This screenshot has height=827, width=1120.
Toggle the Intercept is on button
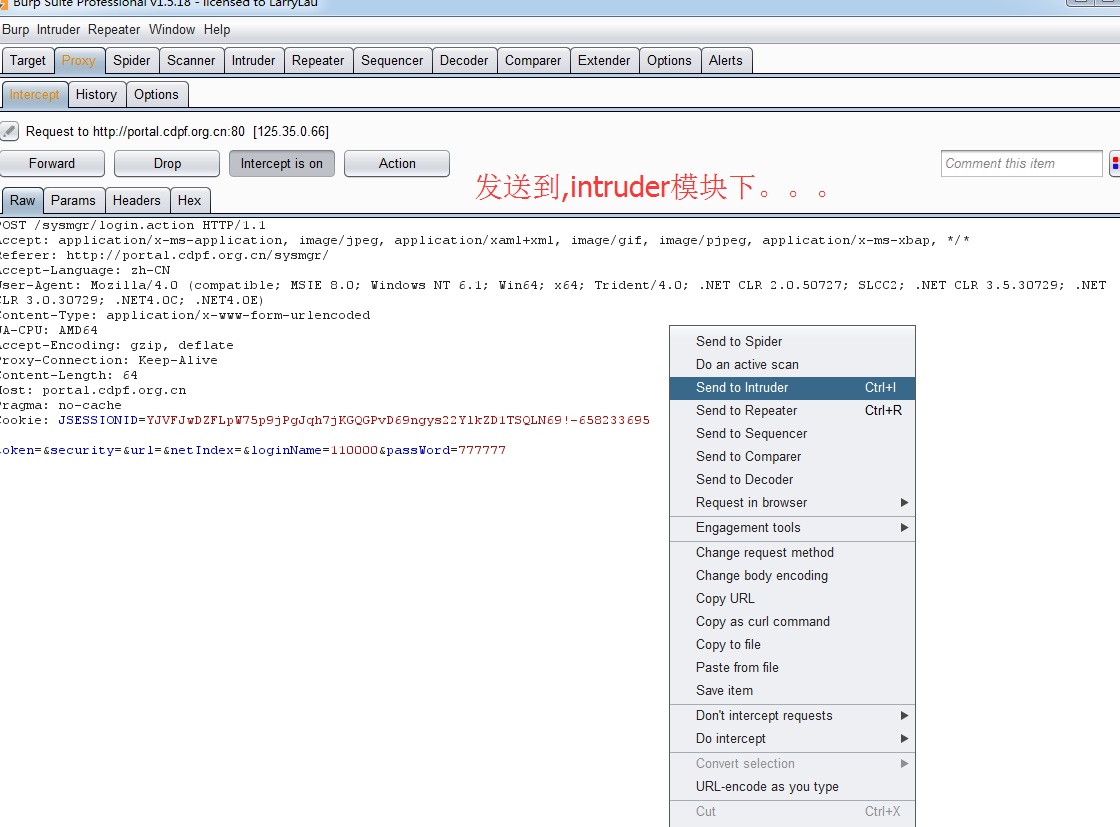coord(281,164)
